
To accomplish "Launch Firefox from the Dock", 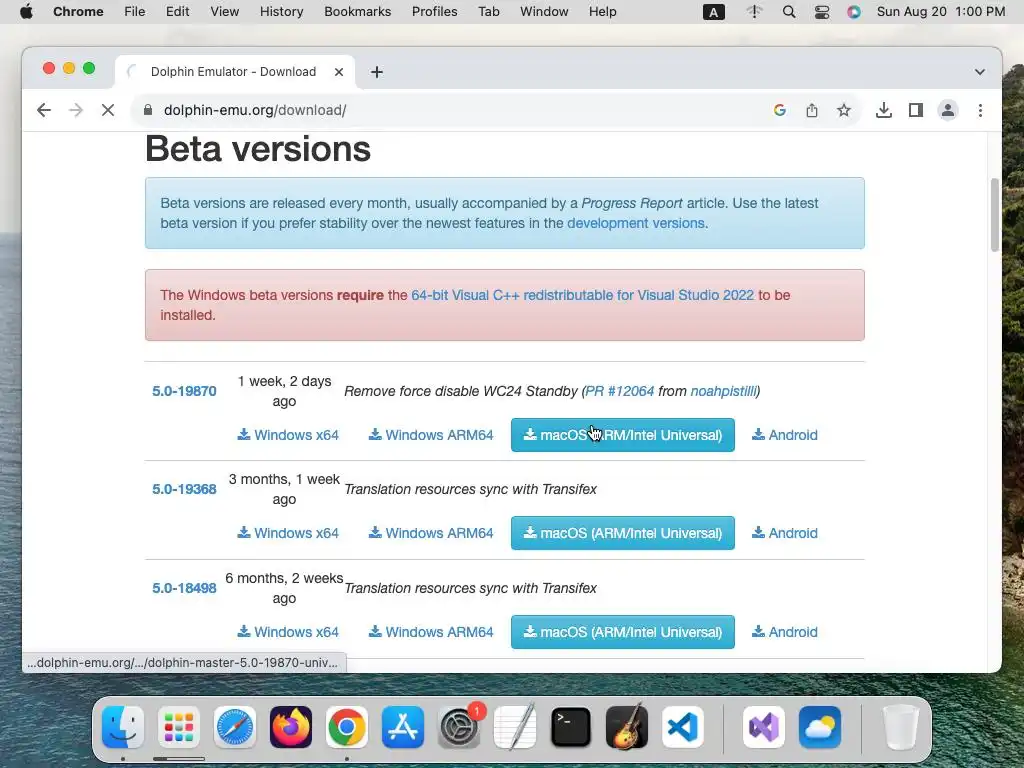I will pyautogui.click(x=291, y=727).
